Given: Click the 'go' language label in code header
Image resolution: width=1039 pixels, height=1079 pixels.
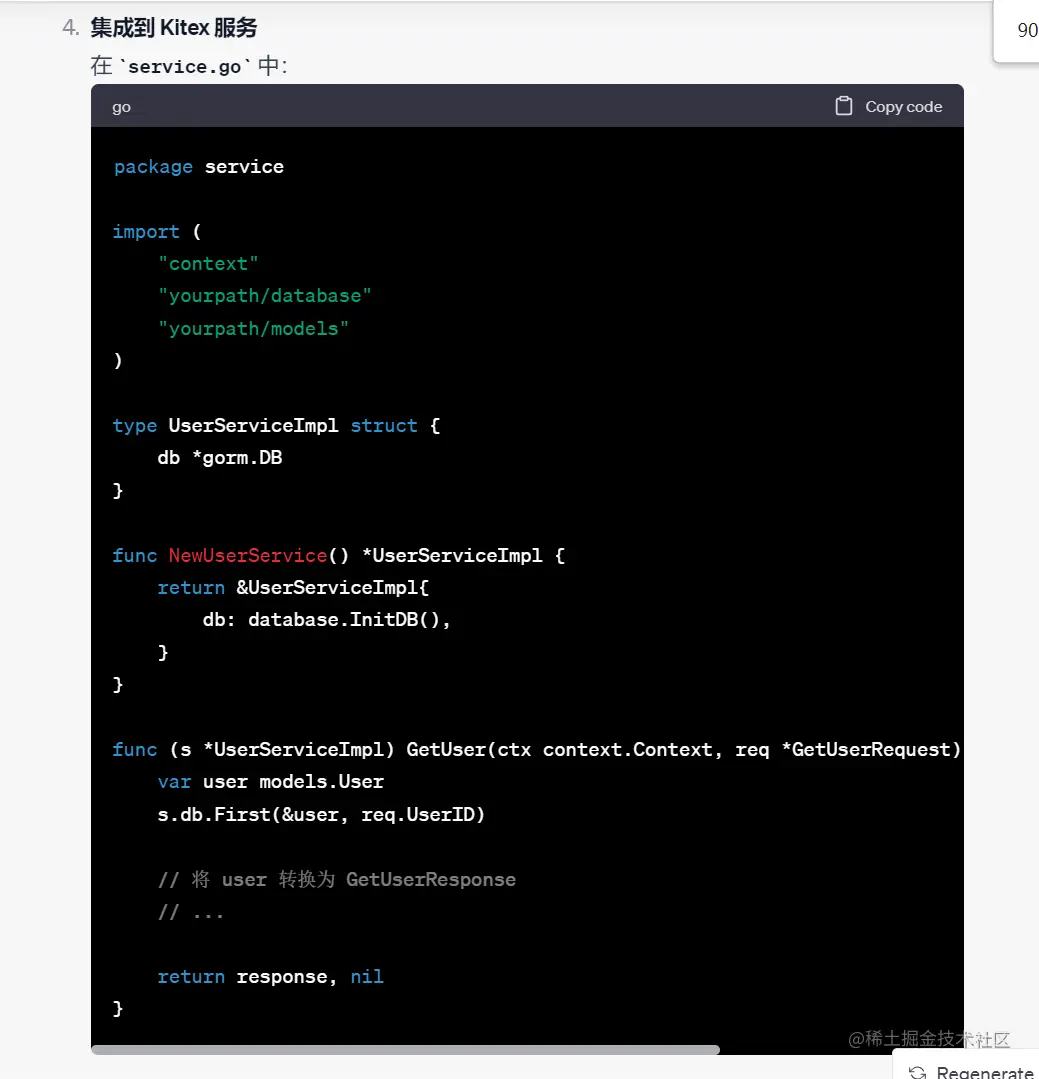Looking at the screenshot, I should (x=121, y=107).
